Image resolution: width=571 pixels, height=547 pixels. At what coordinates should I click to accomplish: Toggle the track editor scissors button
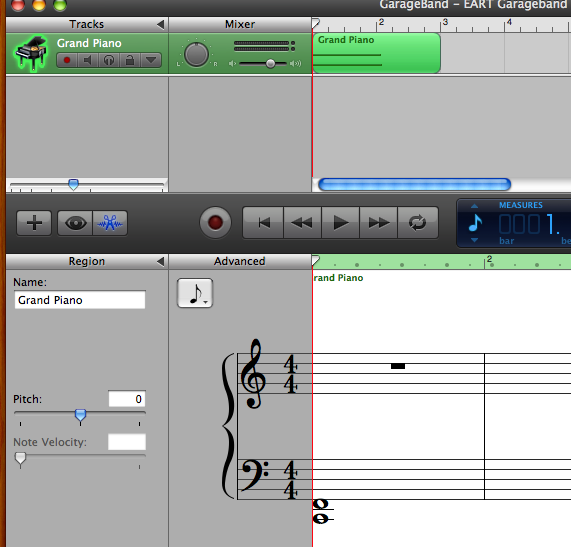tap(110, 223)
